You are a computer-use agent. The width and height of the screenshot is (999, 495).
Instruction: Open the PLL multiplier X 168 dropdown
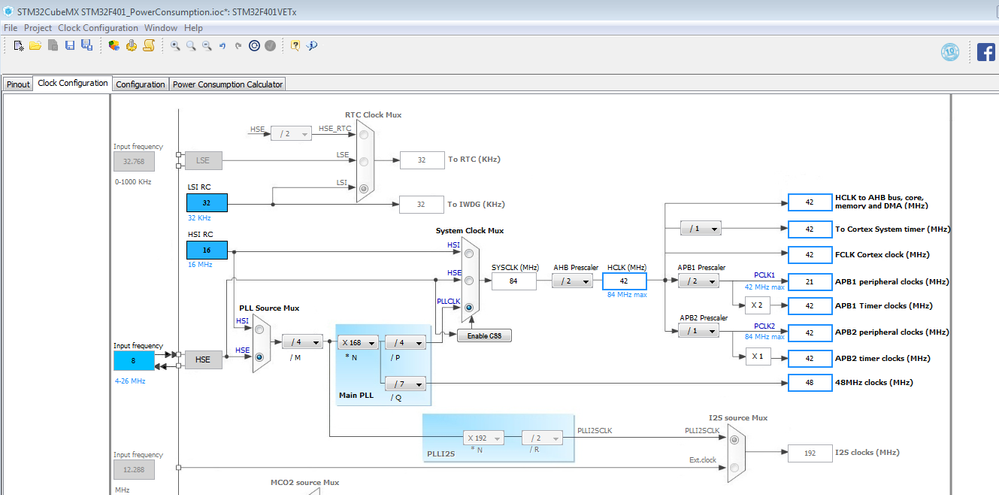[357, 343]
